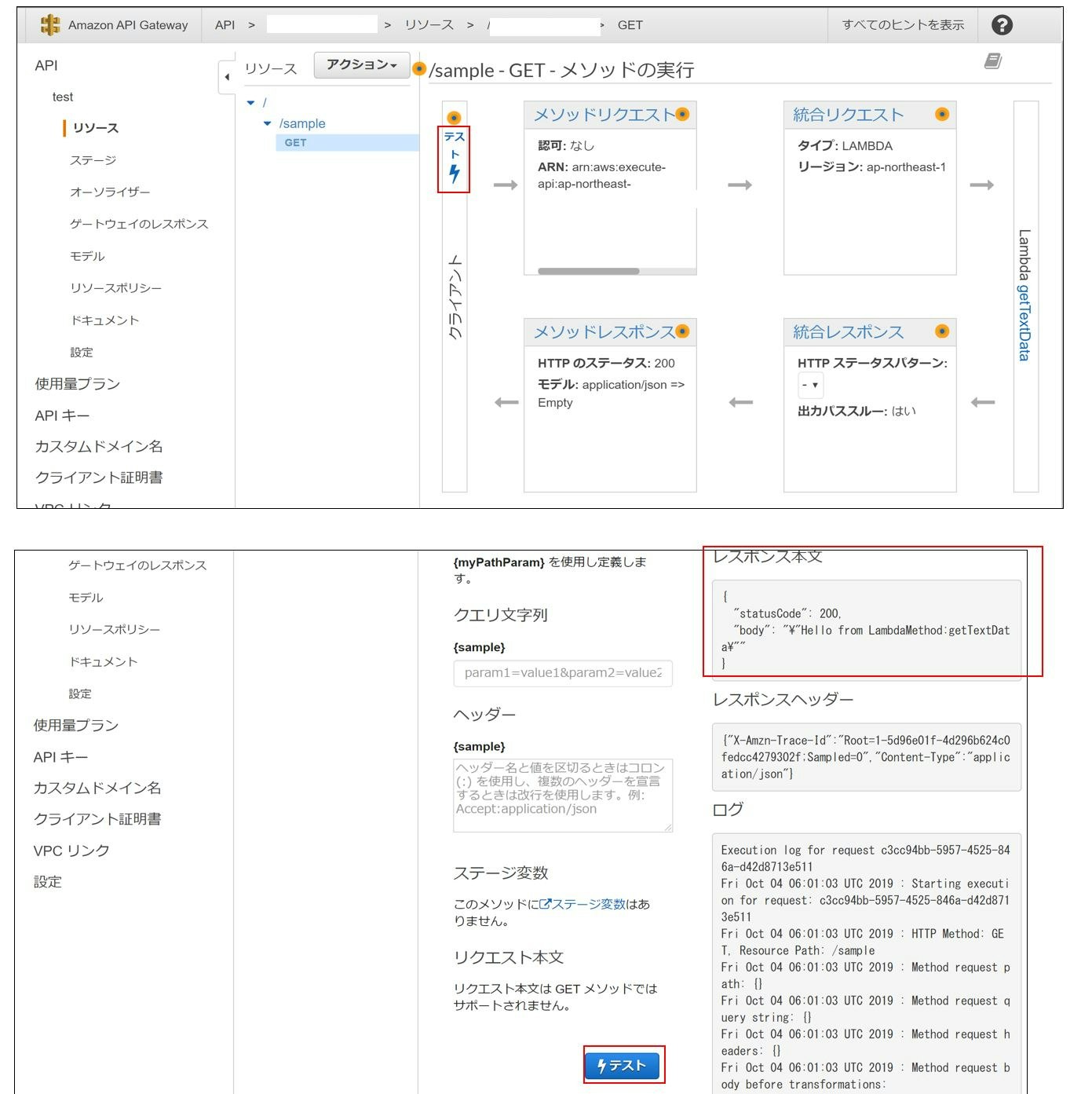
Task: Click the API heading in the upper sidebar
Action: pos(46,65)
